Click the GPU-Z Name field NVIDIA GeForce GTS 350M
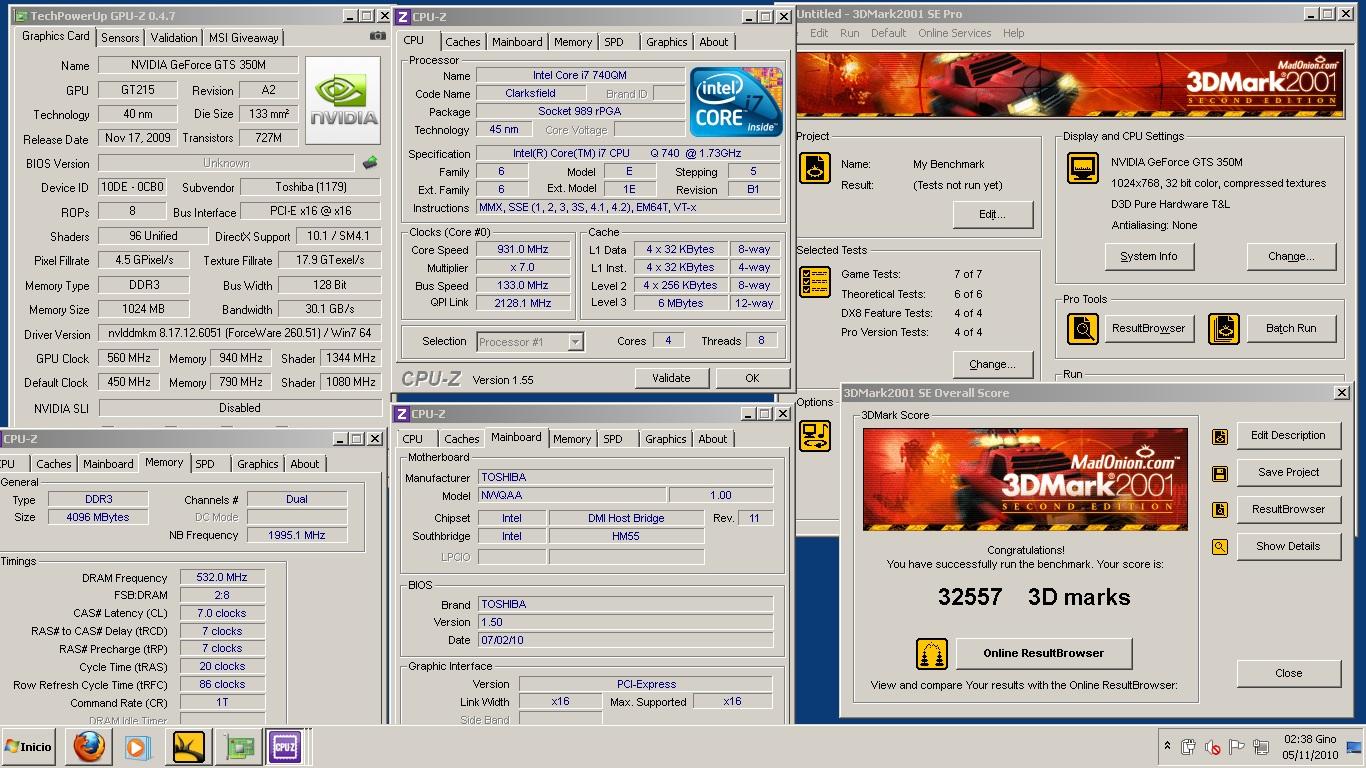 197,65
